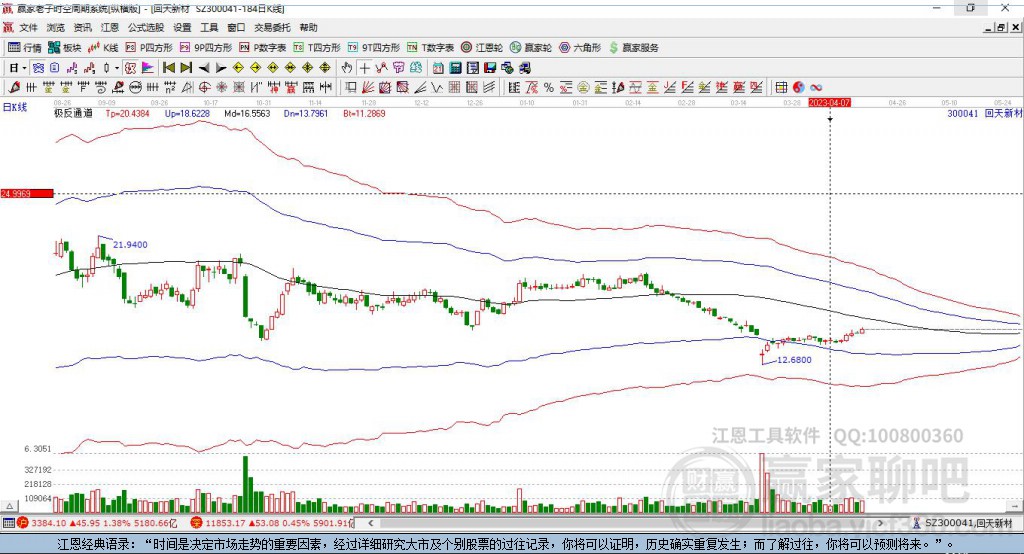The width and height of the screenshot is (1024, 554).
Task: Open the 9P四方形 tool
Action: click(x=206, y=48)
